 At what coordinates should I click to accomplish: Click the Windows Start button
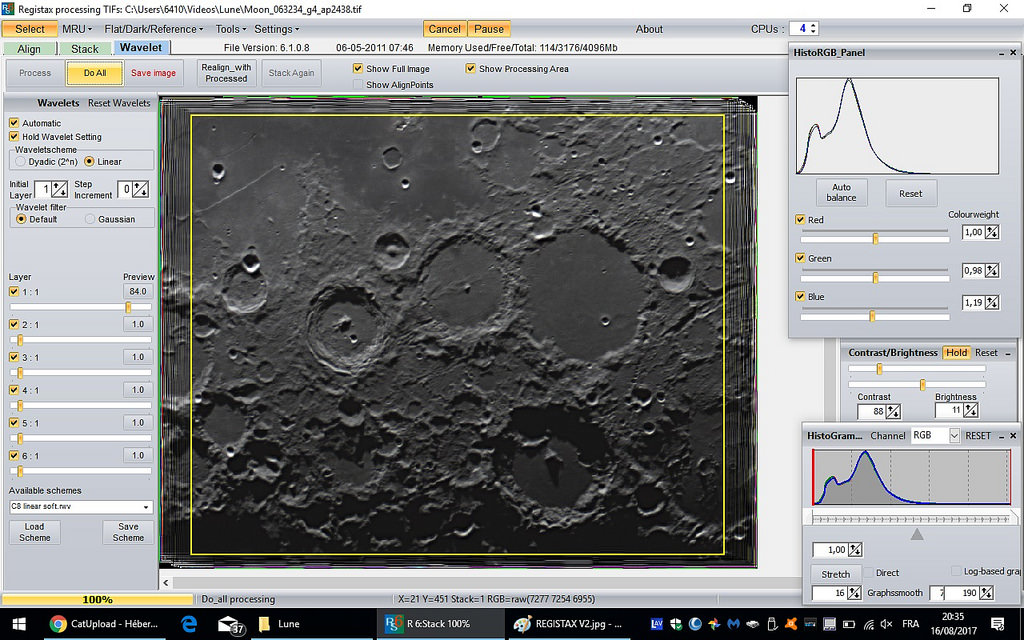[17, 624]
